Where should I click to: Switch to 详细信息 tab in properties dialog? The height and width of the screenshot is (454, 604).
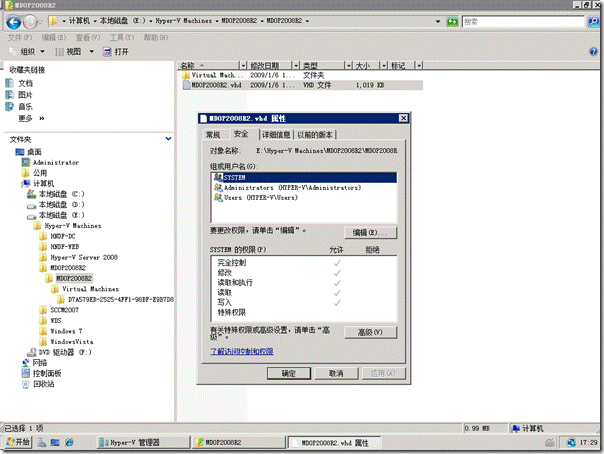pyautogui.click(x=276, y=135)
